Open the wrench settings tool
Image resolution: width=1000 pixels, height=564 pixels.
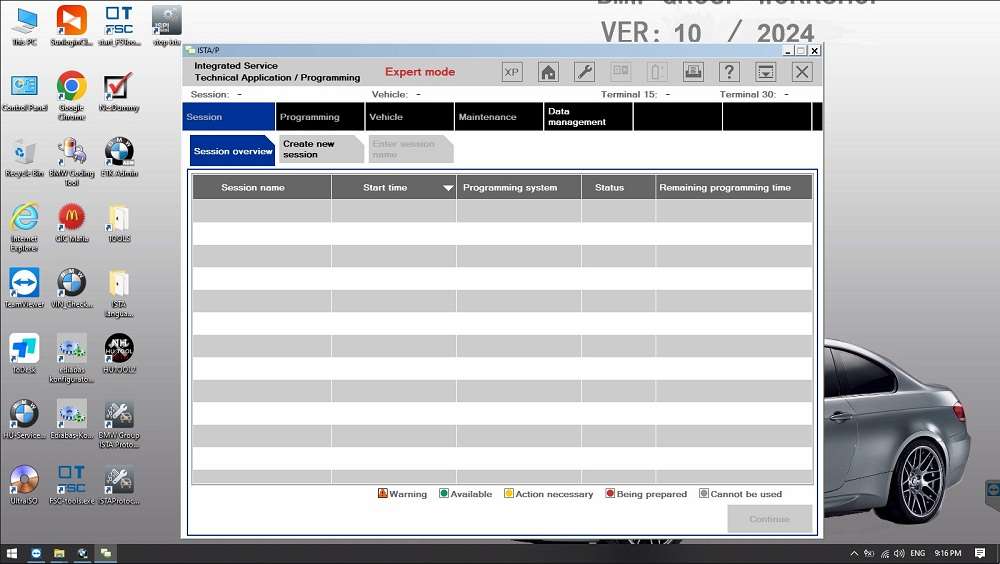click(584, 72)
